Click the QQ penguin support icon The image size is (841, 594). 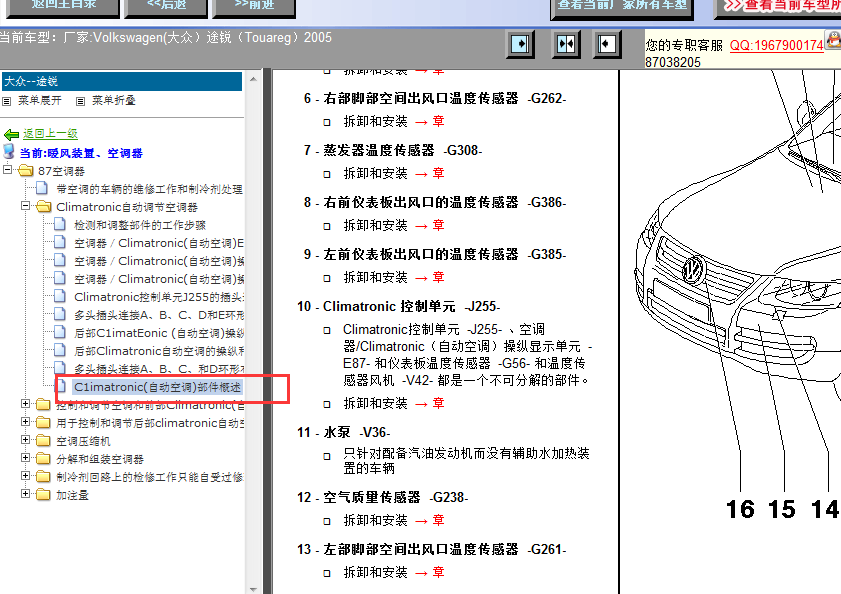point(833,40)
